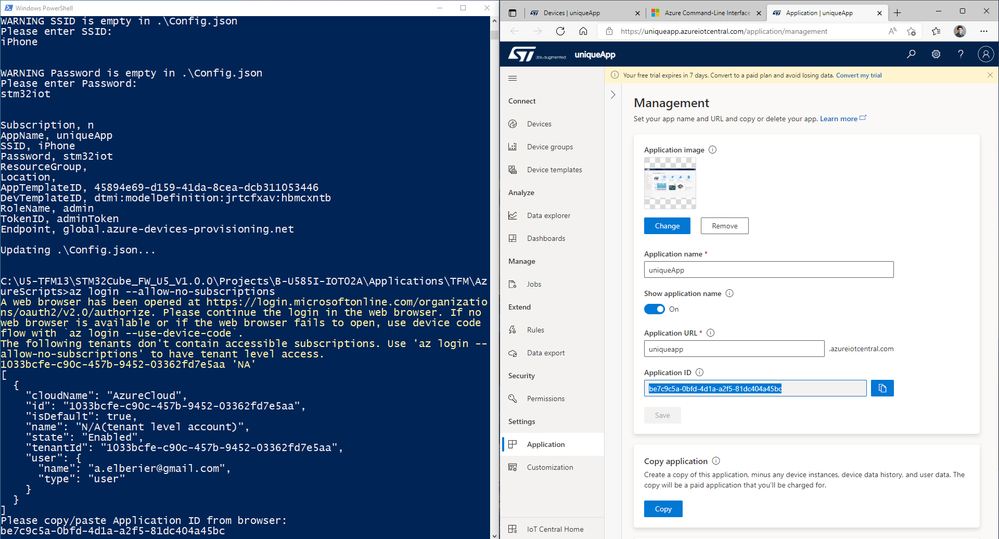Click pasted ID be7c9c5a line in PowerShell
The width and height of the screenshot is (999, 539).
coord(113,531)
